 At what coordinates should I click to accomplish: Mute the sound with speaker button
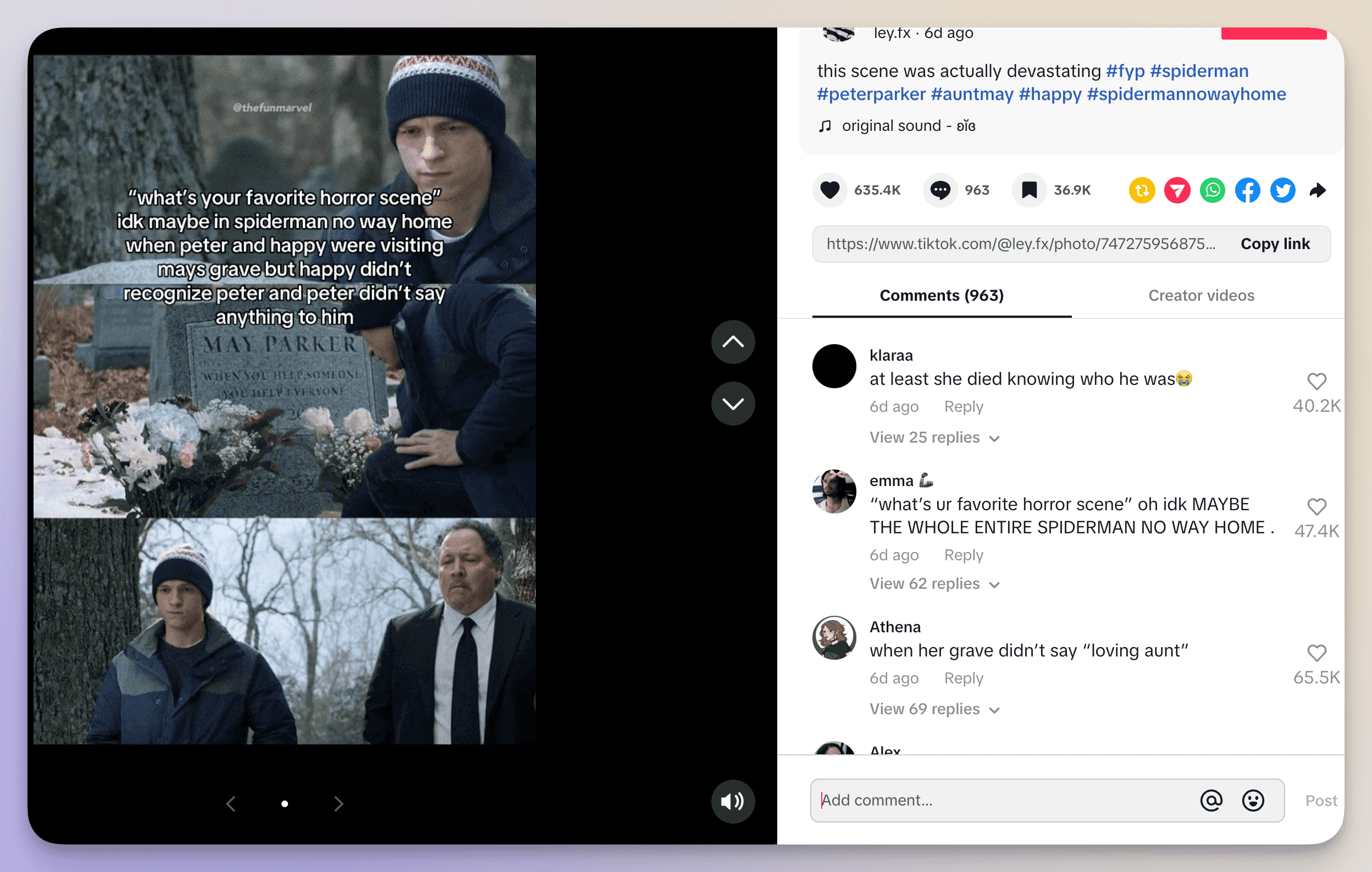tap(733, 801)
